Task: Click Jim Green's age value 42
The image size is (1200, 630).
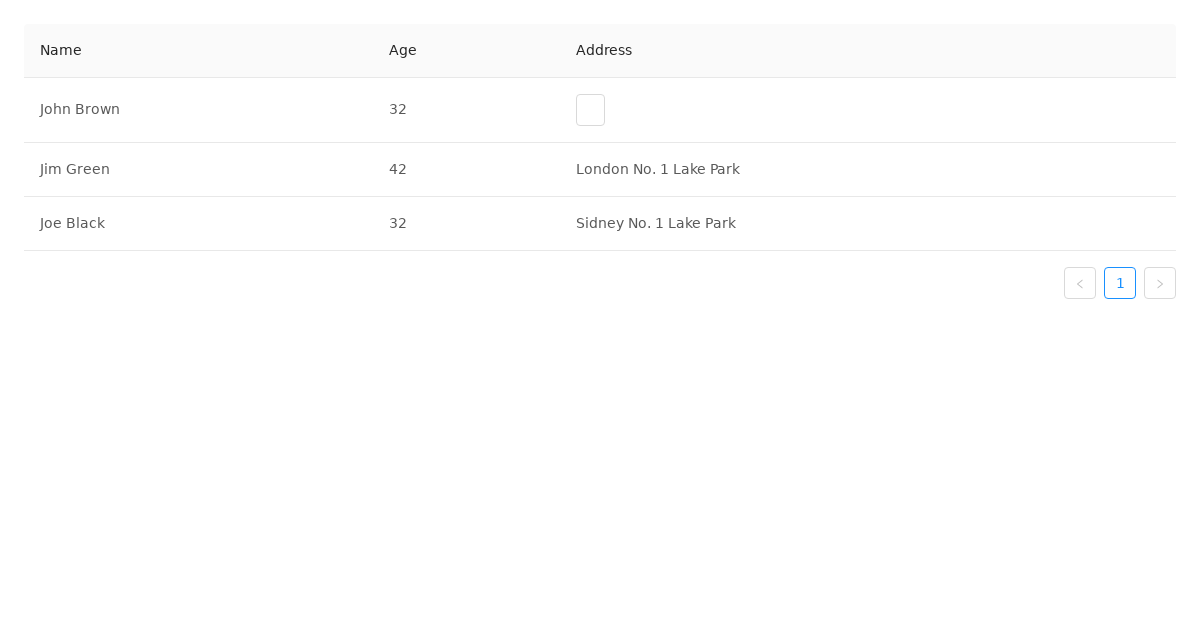Action: pos(398,169)
